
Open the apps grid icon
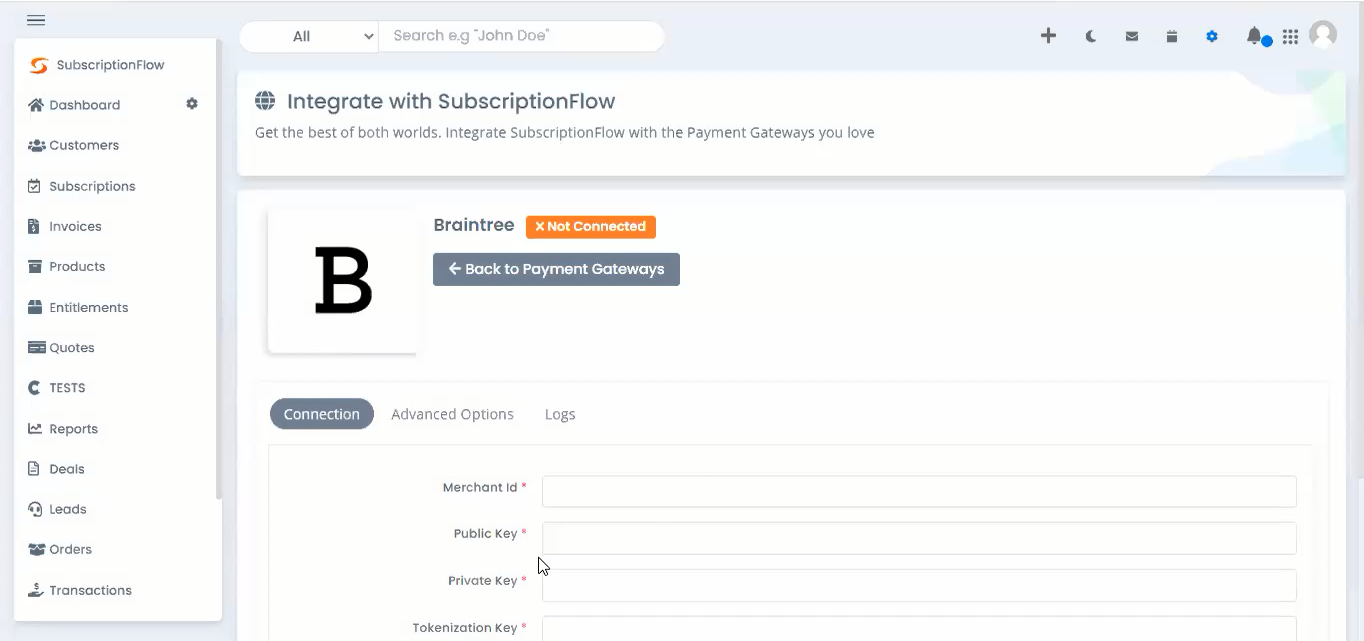[1291, 36]
